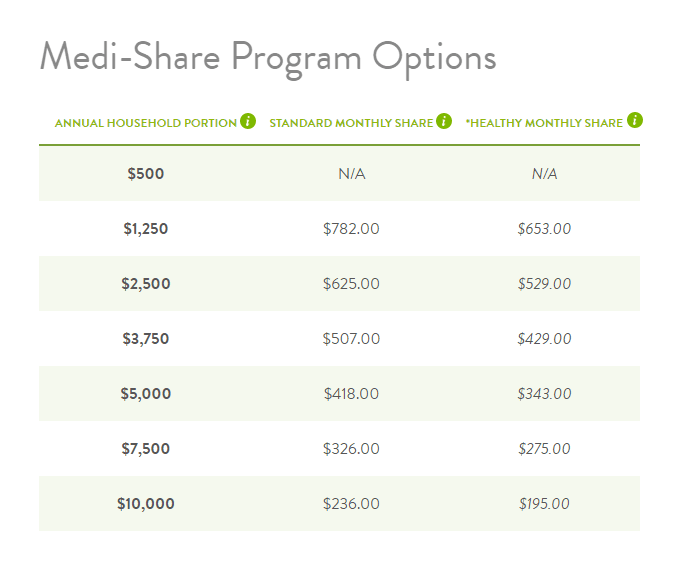
Task: Click the Healthy Monthly Share header text
Action: point(544,123)
